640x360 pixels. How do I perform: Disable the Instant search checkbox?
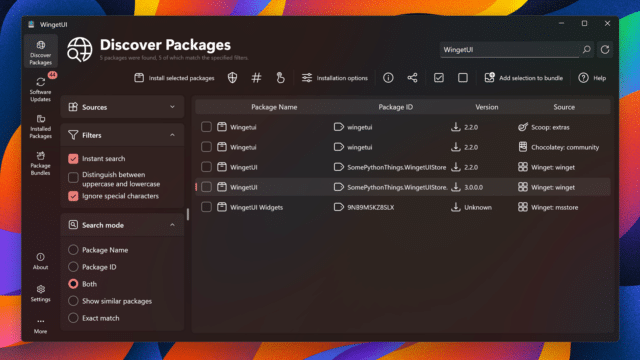pos(73,159)
